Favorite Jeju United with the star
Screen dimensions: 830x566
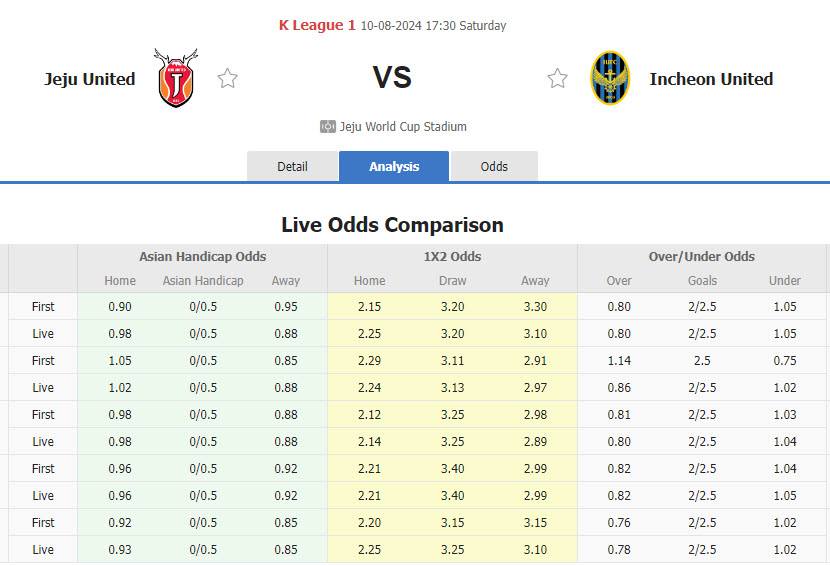pos(228,78)
